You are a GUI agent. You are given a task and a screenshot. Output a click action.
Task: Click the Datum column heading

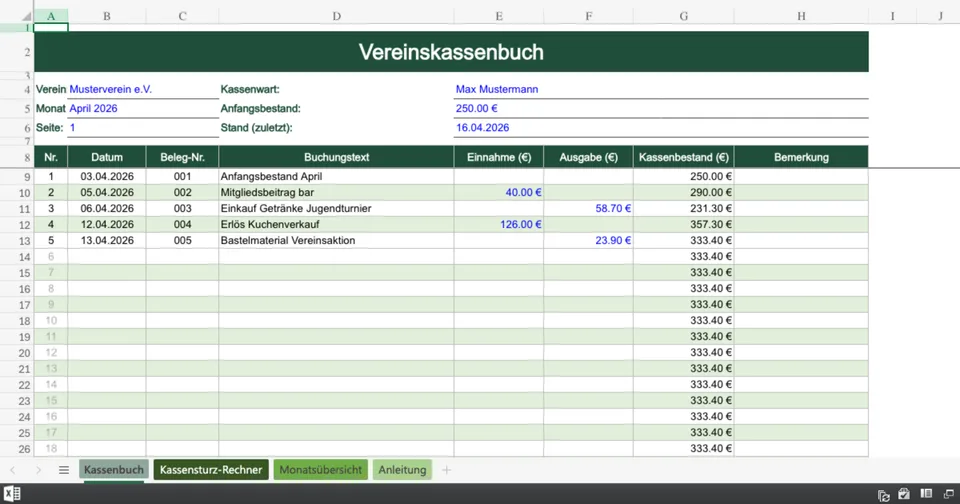(107, 157)
